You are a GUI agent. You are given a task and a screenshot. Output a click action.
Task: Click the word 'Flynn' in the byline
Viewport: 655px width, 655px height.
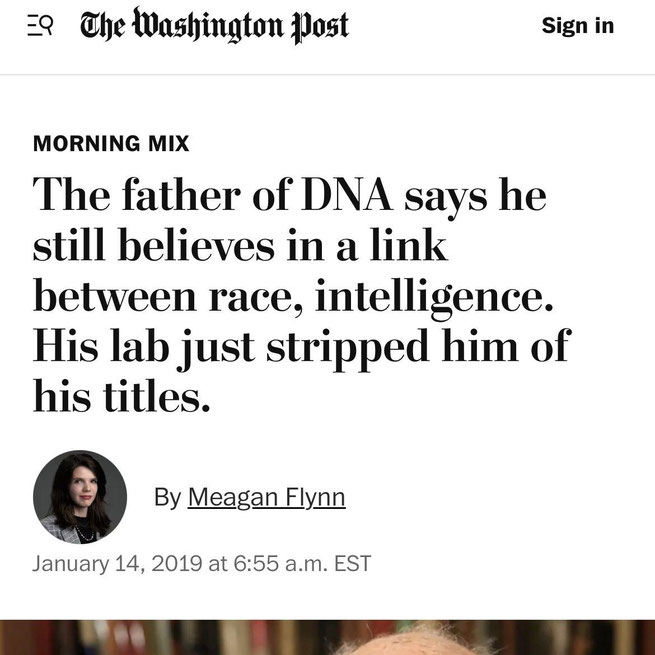pyautogui.click(x=309, y=497)
